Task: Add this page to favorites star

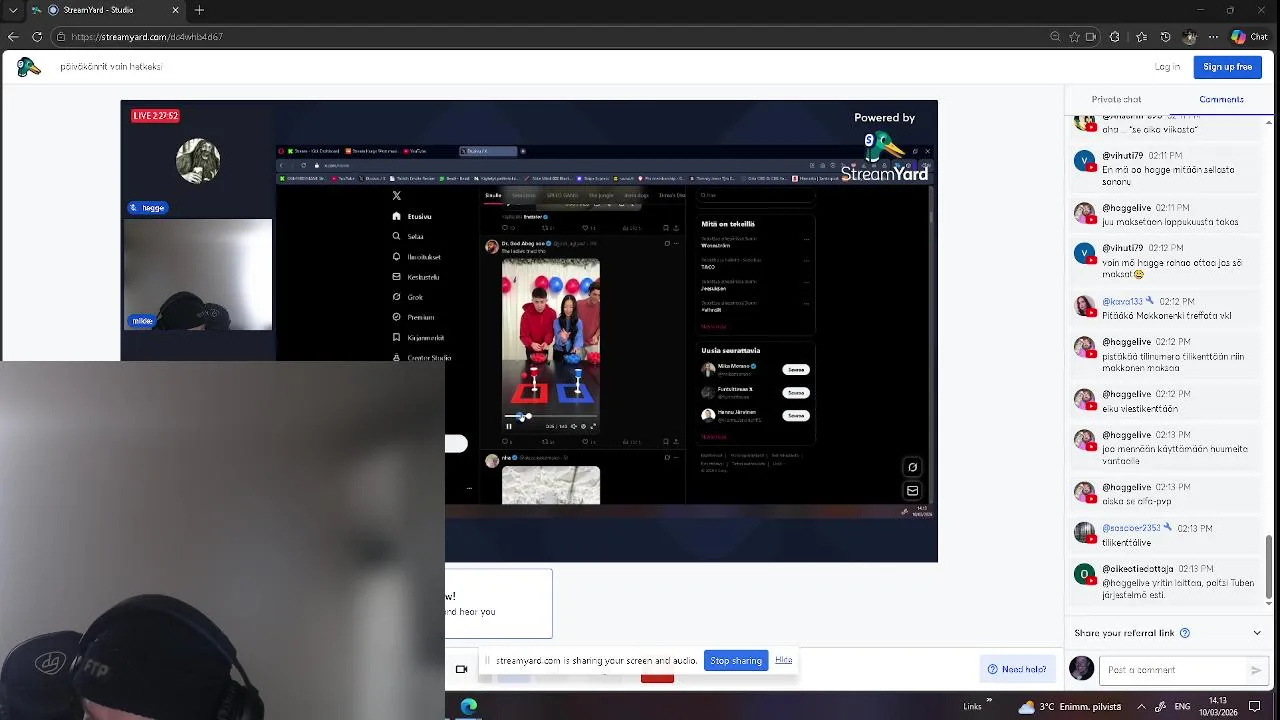Action: click(x=1074, y=37)
